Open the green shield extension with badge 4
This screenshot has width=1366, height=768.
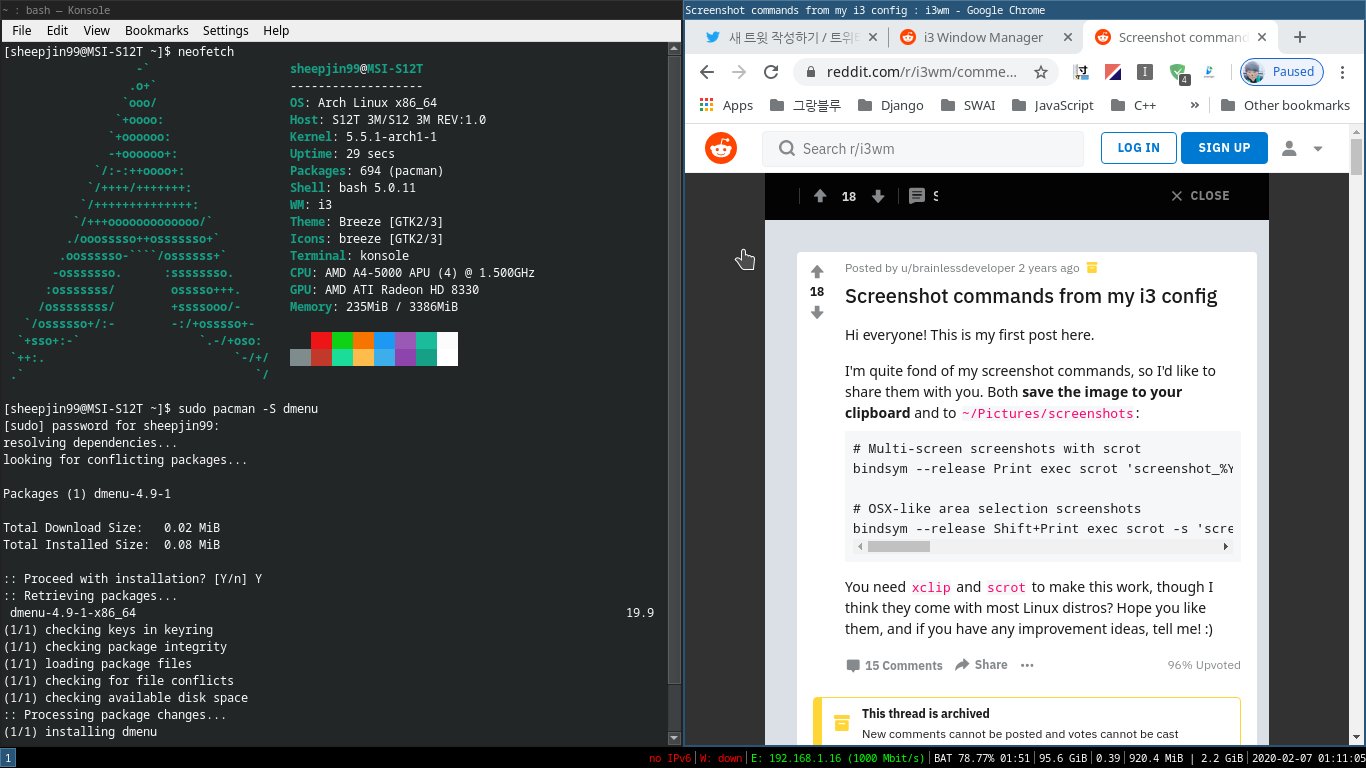(x=1179, y=73)
